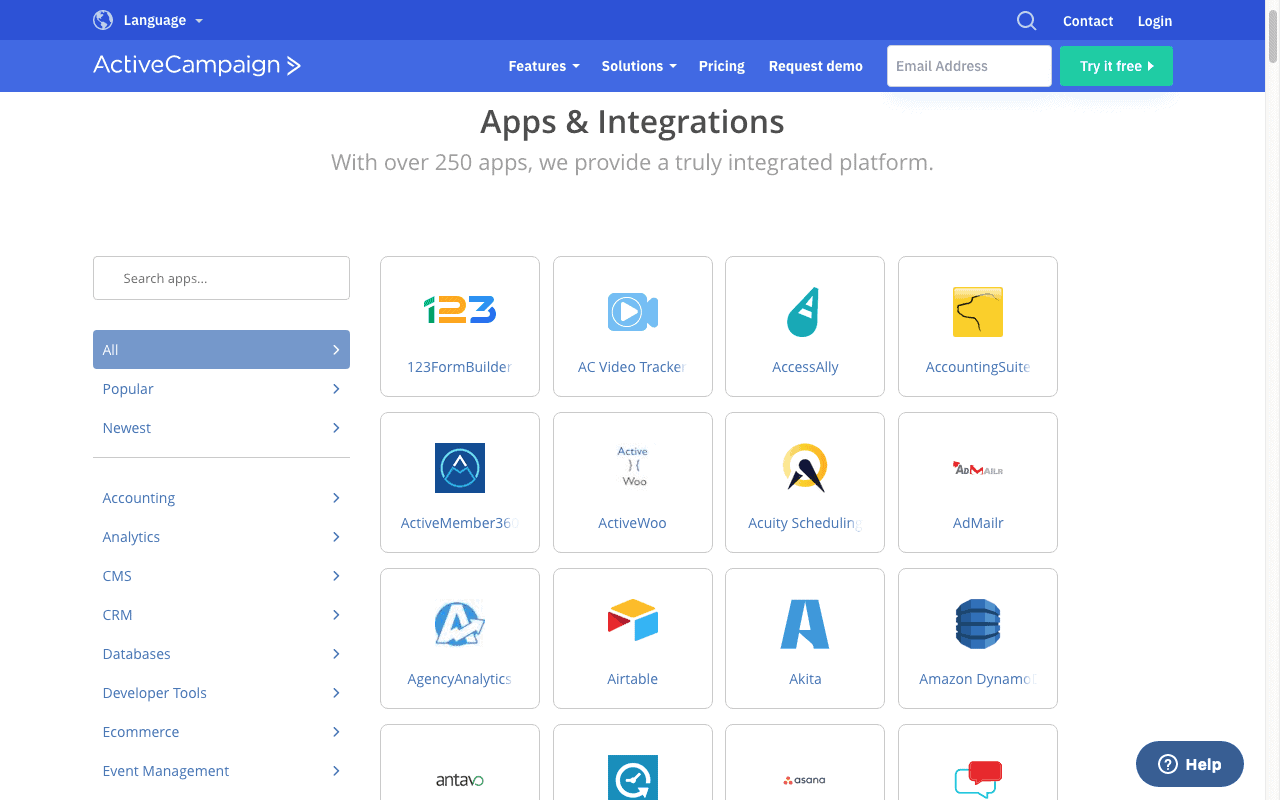Open the ActiveMember360 app logo
Viewport: 1280px width, 800px height.
tap(460, 468)
